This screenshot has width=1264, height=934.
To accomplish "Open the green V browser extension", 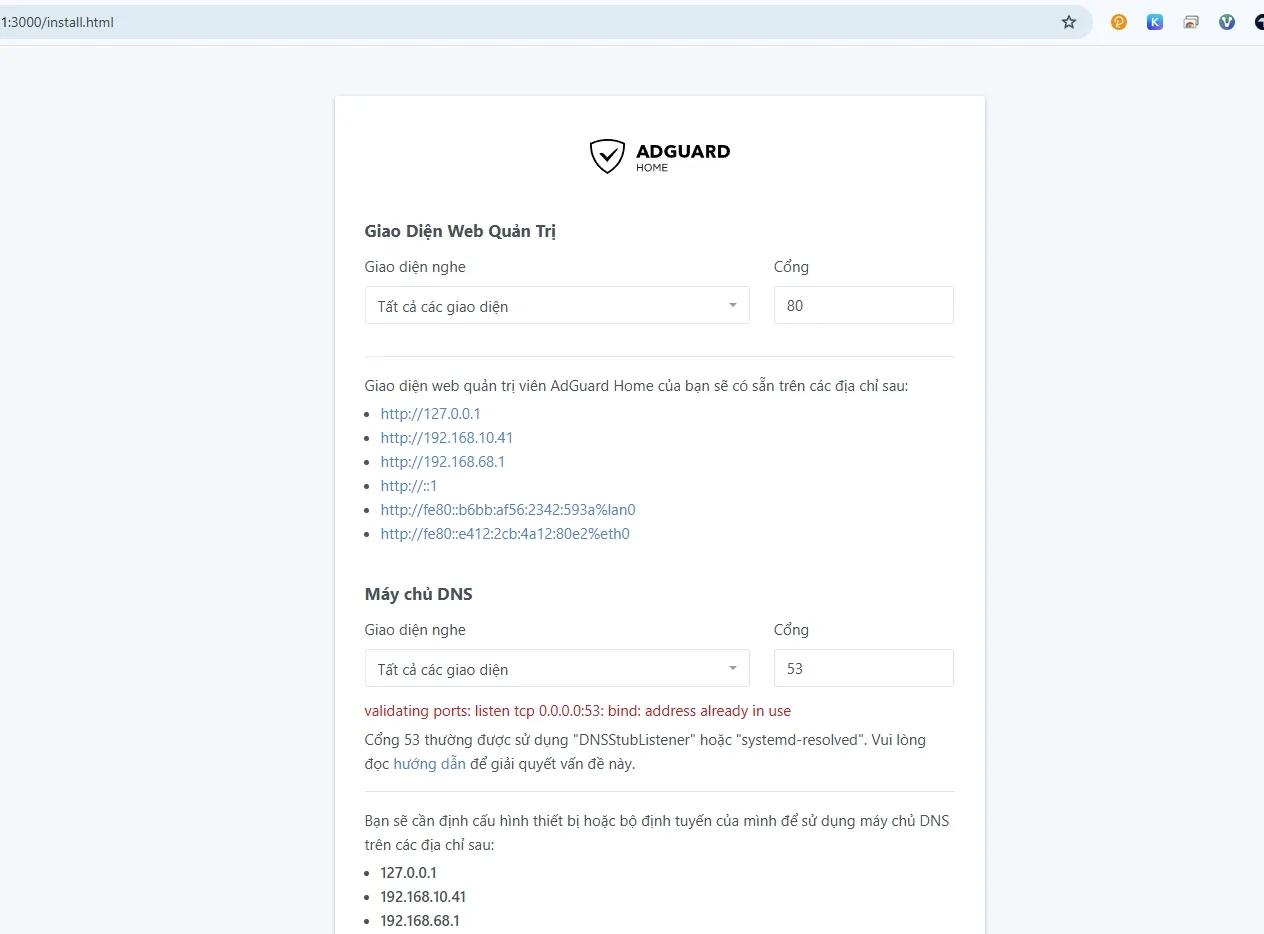I will coord(1227,22).
